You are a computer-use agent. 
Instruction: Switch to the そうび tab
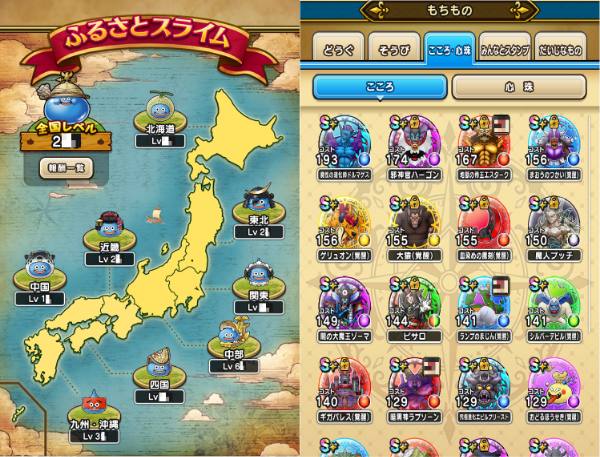pos(394,49)
